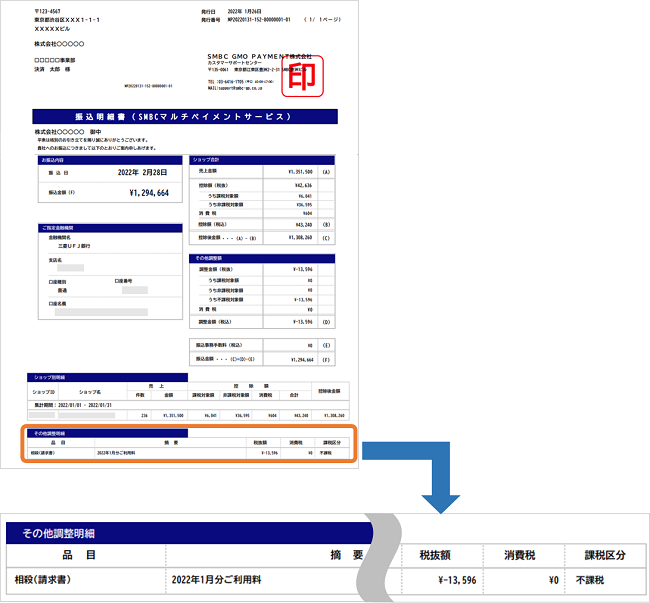650x603 pixels.
Task: Click the masked grey field under 口座番号
Action: (x=135, y=290)
